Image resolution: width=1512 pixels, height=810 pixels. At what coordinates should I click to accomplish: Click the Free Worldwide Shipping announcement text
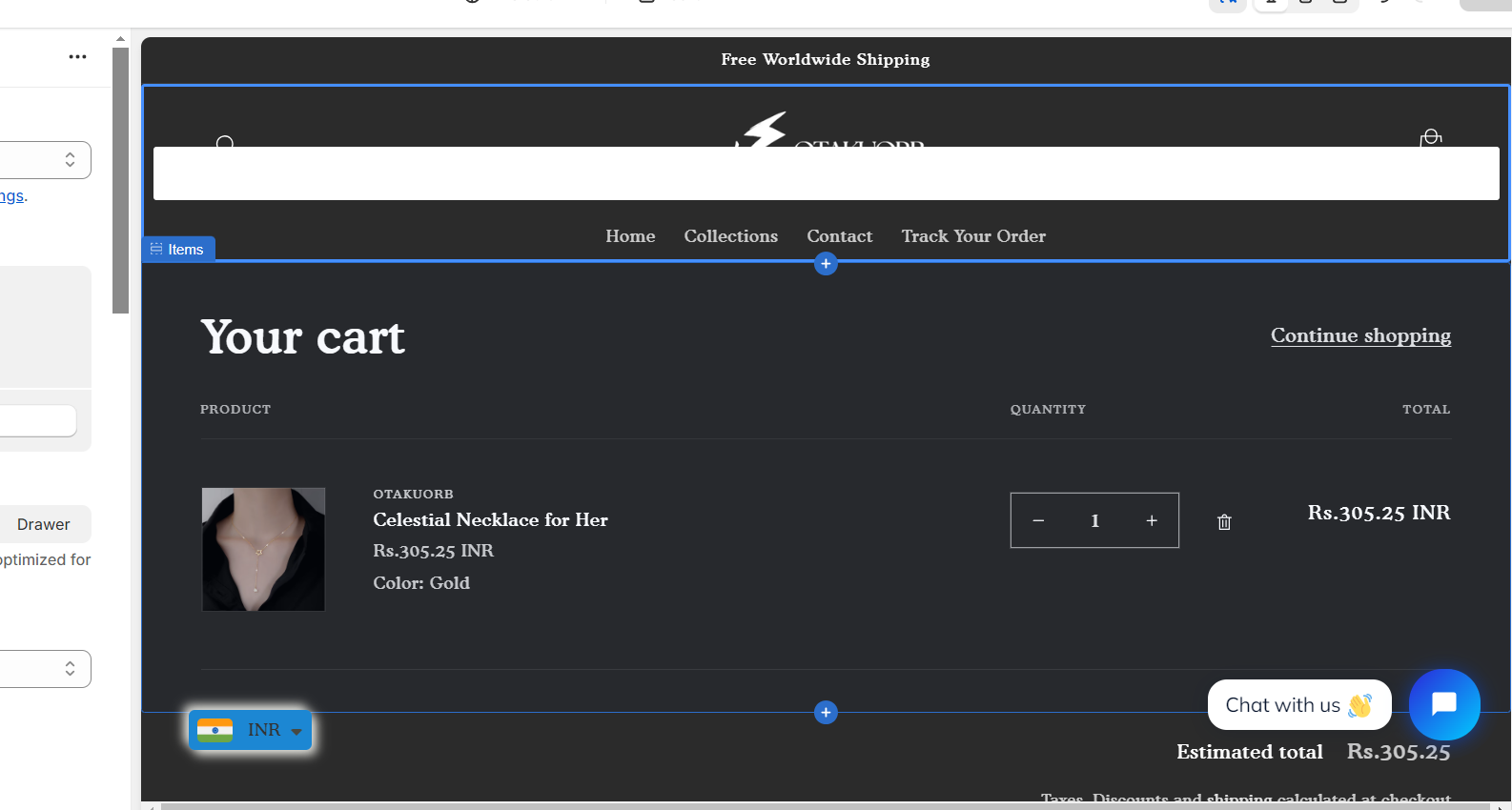(x=826, y=59)
